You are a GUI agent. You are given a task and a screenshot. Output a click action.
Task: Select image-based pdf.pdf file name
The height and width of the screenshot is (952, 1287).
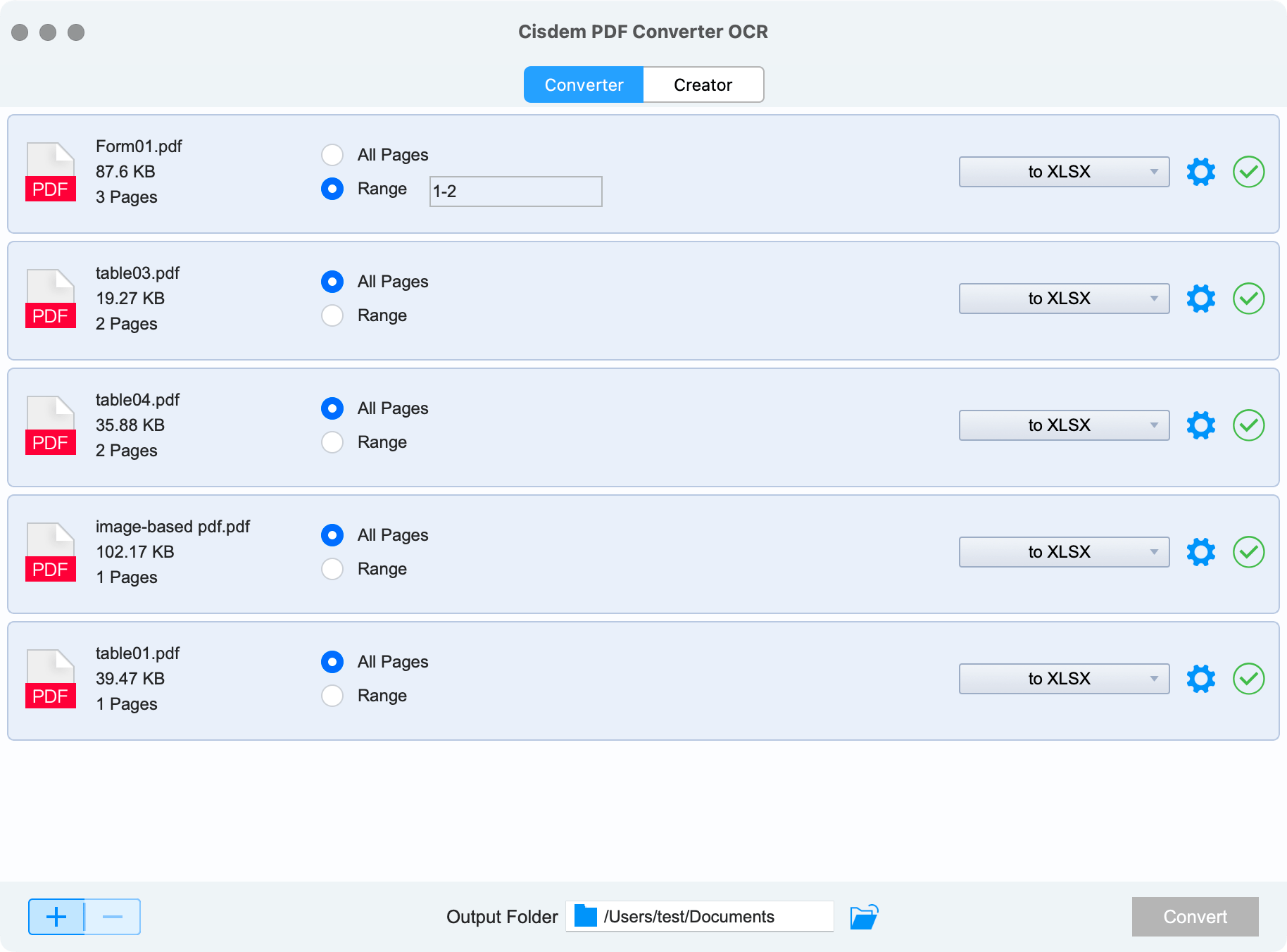point(172,527)
